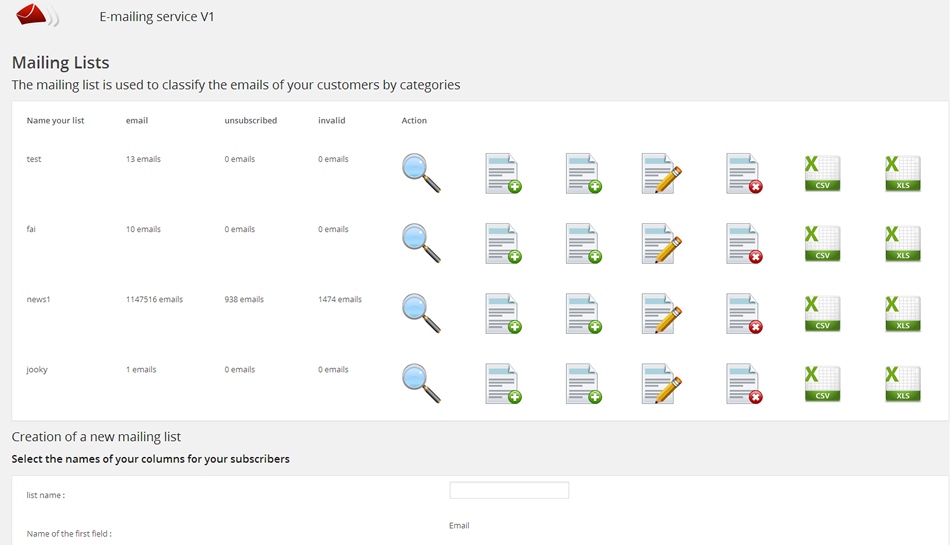This screenshot has width=950, height=545.
Task: Delete the jooky mailing list
Action: pos(744,384)
